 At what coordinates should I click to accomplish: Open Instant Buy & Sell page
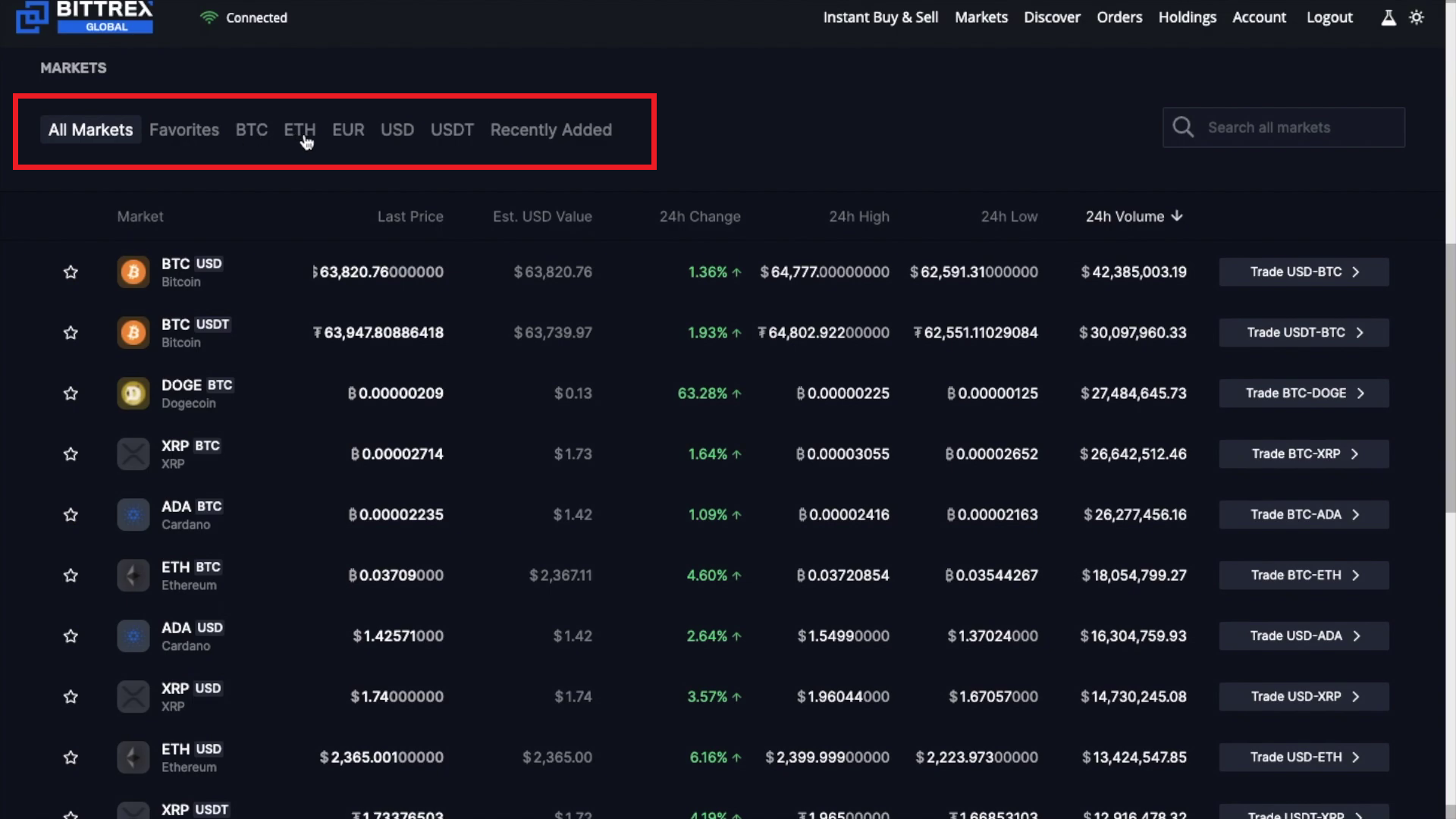(x=880, y=17)
